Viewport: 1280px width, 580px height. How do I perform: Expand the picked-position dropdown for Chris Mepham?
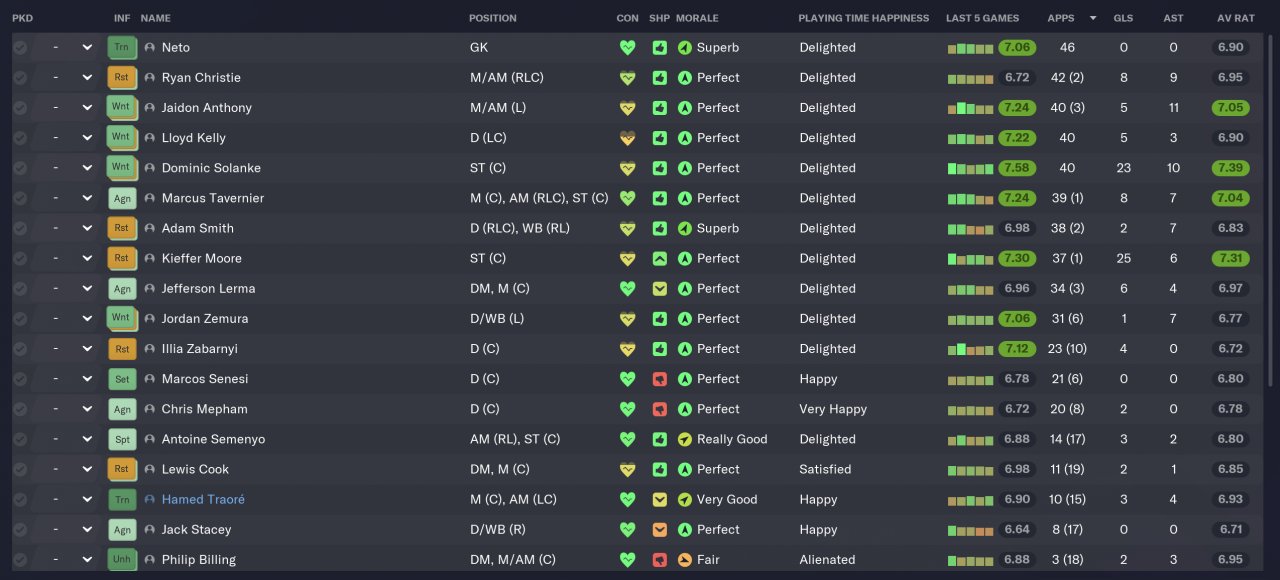[87, 409]
